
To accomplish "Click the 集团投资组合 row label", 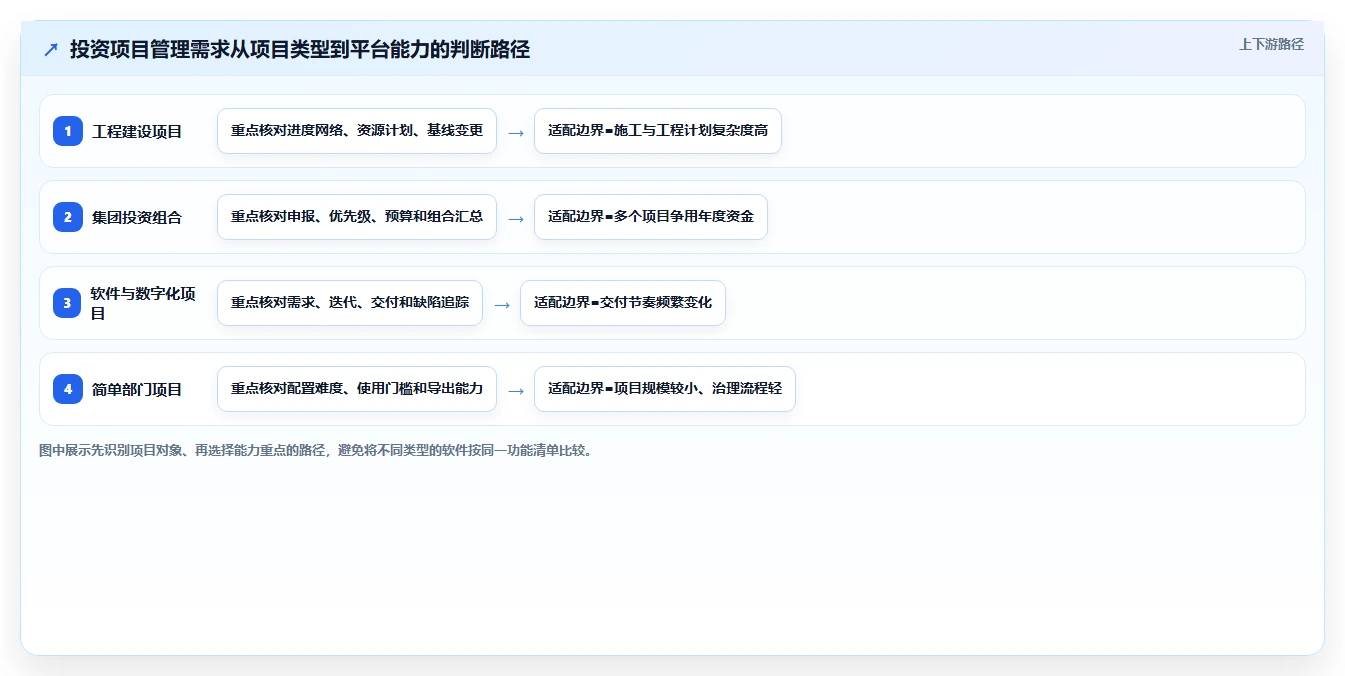I will click(137, 217).
